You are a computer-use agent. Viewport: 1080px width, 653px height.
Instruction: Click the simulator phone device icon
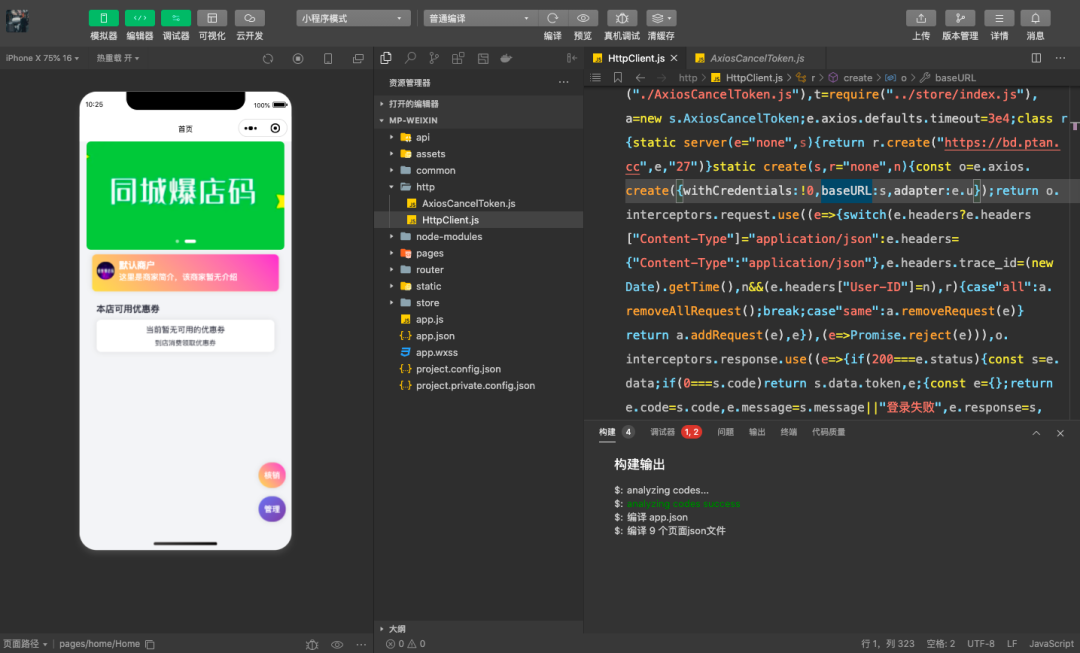pos(328,59)
